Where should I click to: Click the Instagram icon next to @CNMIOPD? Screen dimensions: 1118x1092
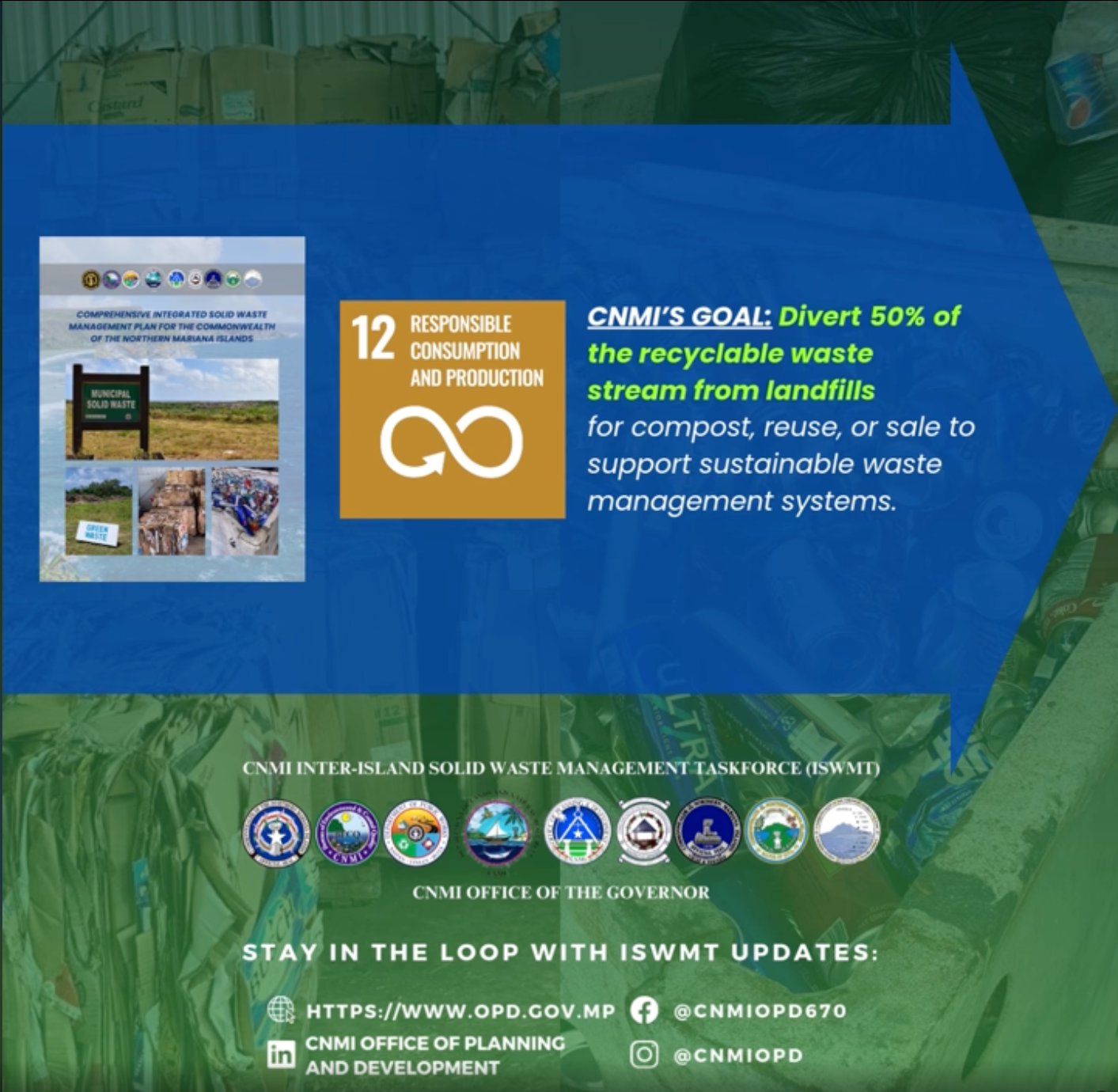646,1055
